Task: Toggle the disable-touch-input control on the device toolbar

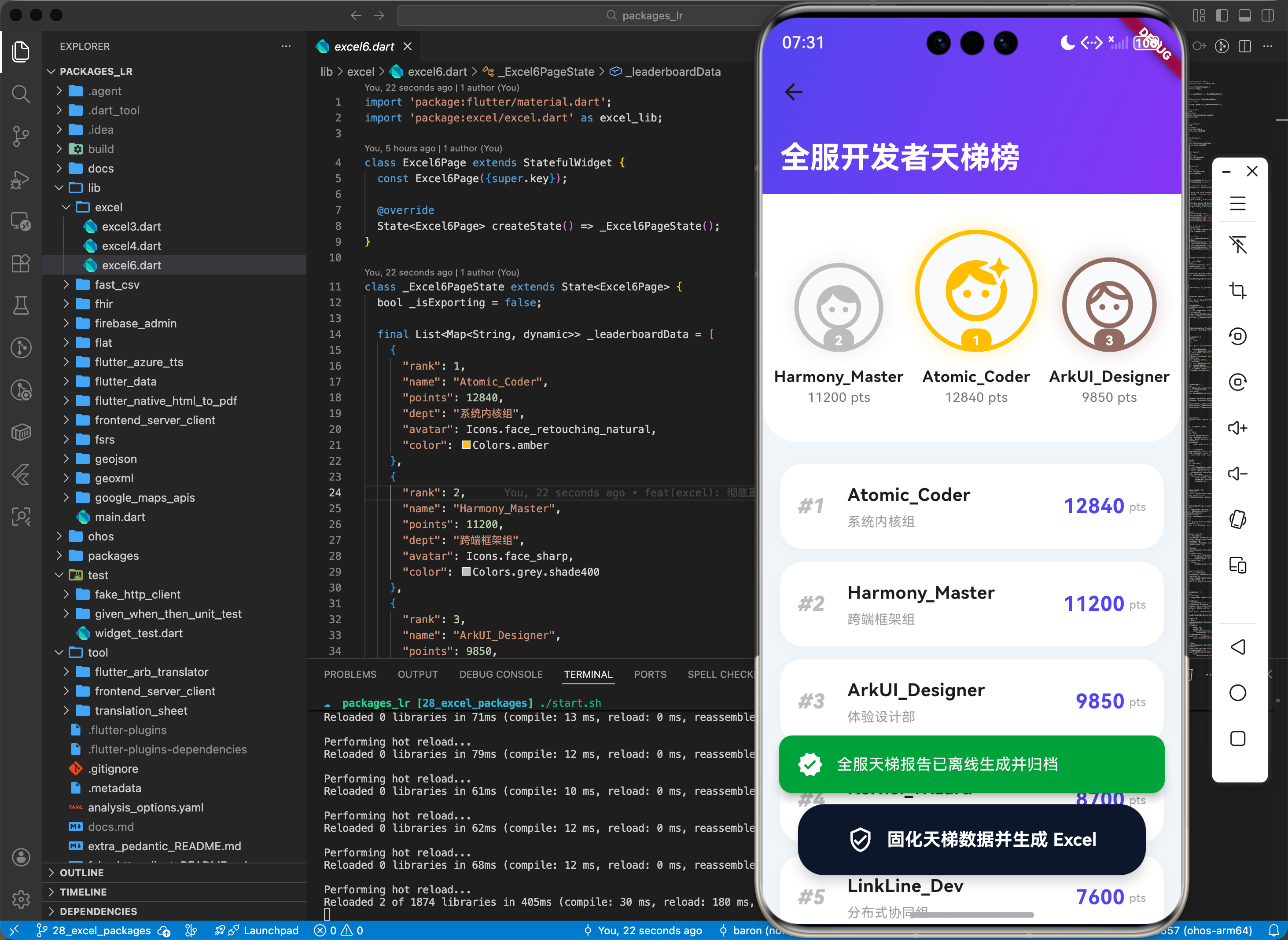Action: pos(1239,245)
